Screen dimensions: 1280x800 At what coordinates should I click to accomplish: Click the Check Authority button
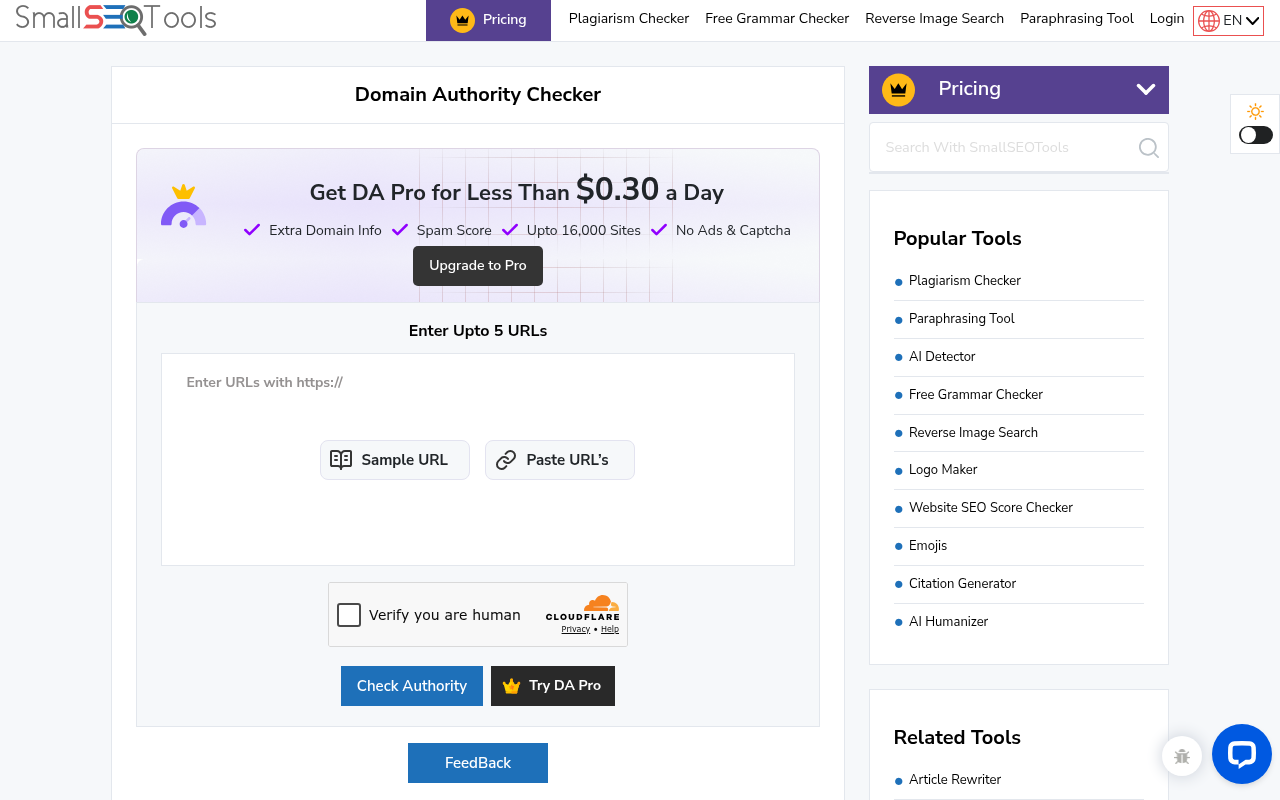[x=412, y=686]
